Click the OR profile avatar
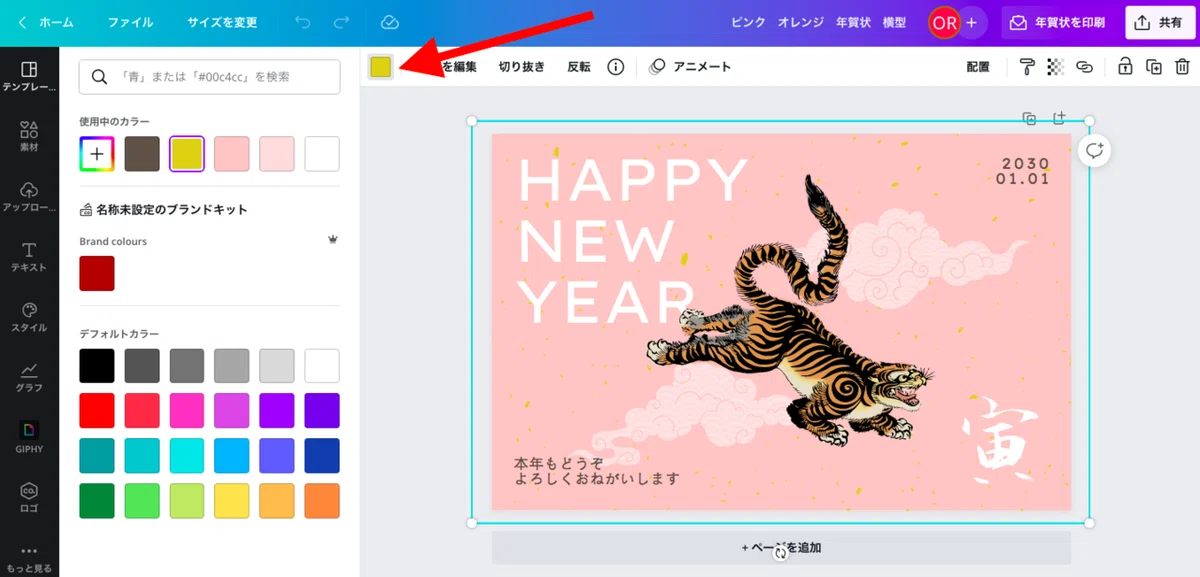The width and height of the screenshot is (1200, 577). pyautogui.click(x=944, y=22)
